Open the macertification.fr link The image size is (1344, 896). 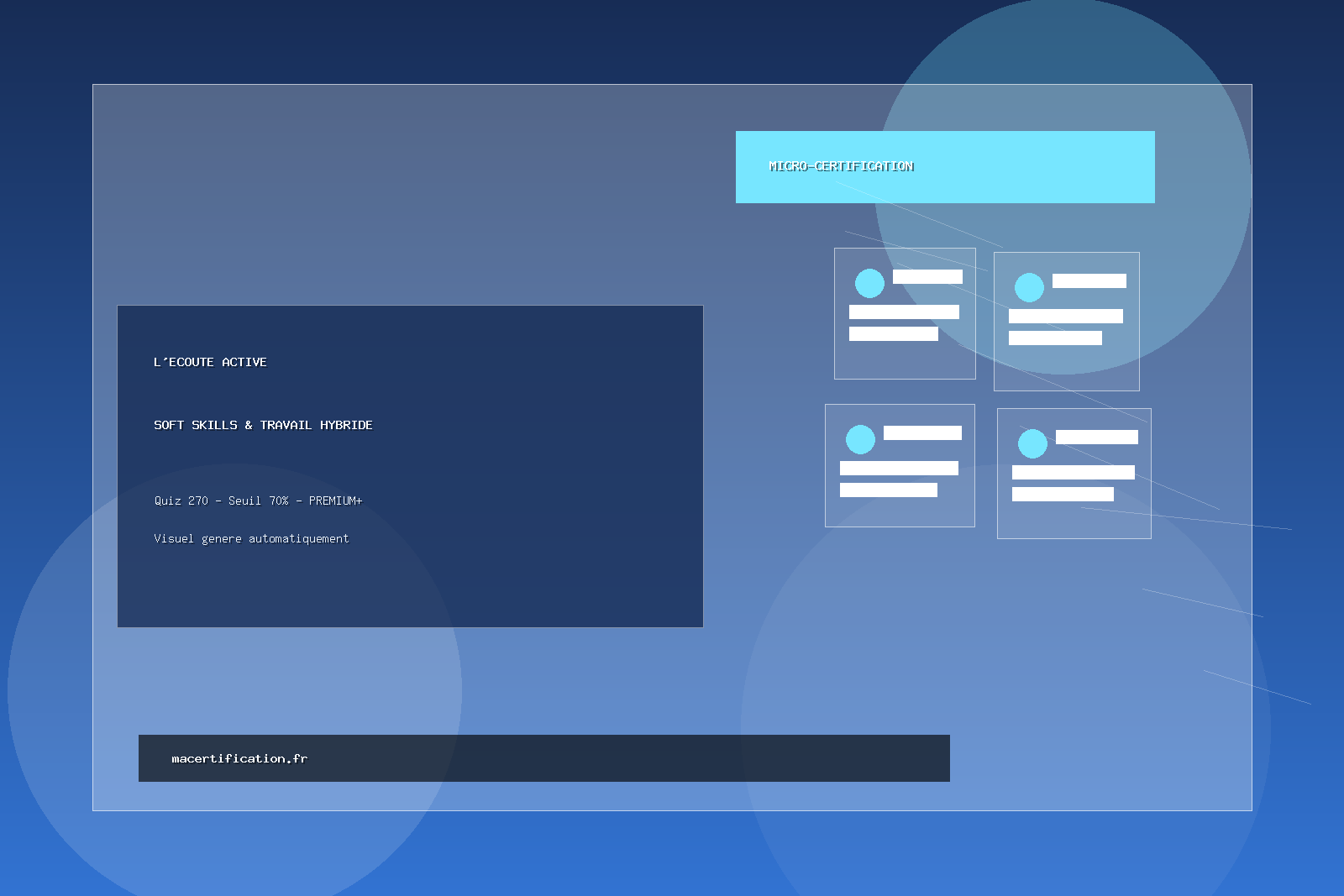[x=239, y=758]
